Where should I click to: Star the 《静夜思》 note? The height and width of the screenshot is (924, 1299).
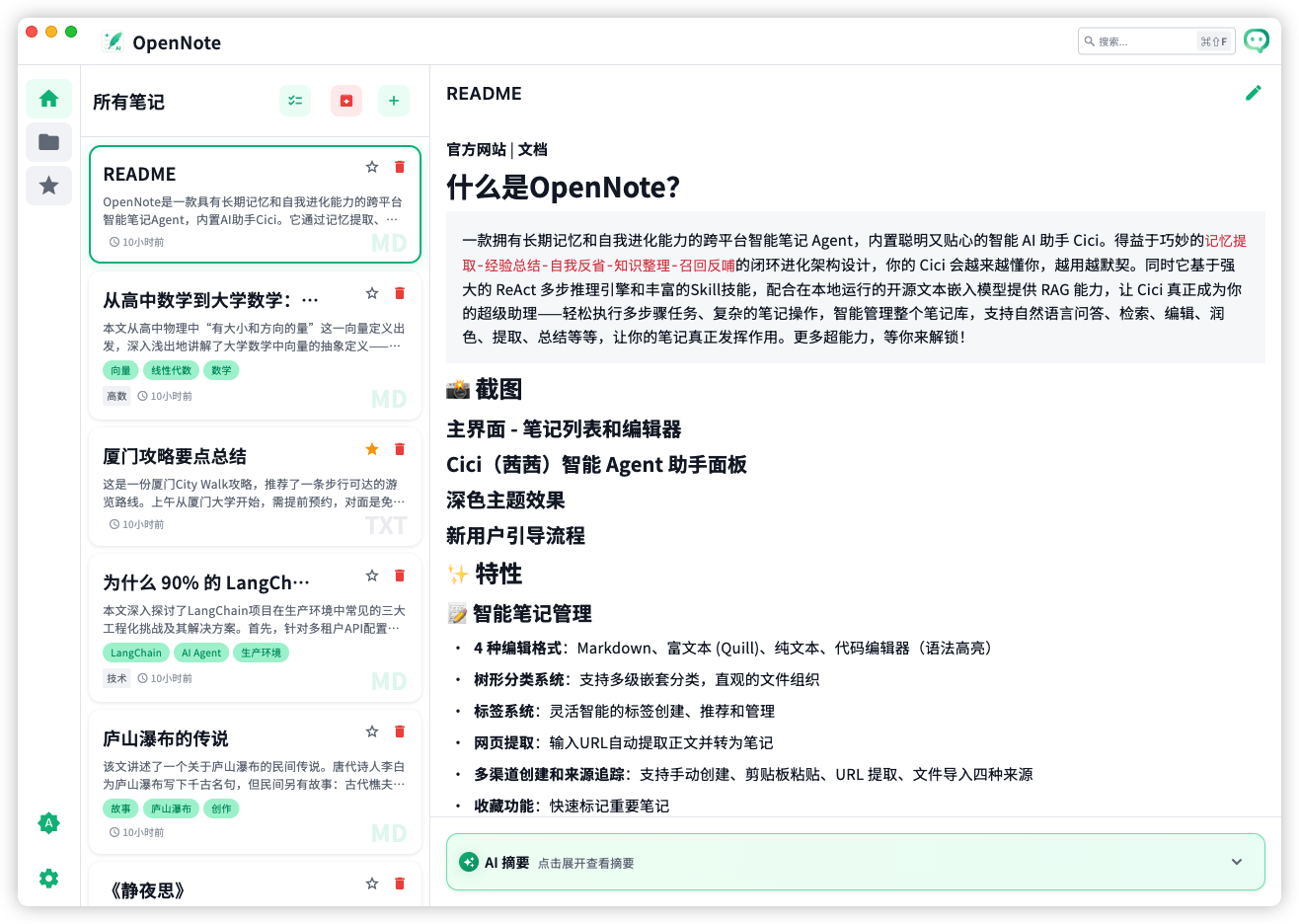pos(372,884)
